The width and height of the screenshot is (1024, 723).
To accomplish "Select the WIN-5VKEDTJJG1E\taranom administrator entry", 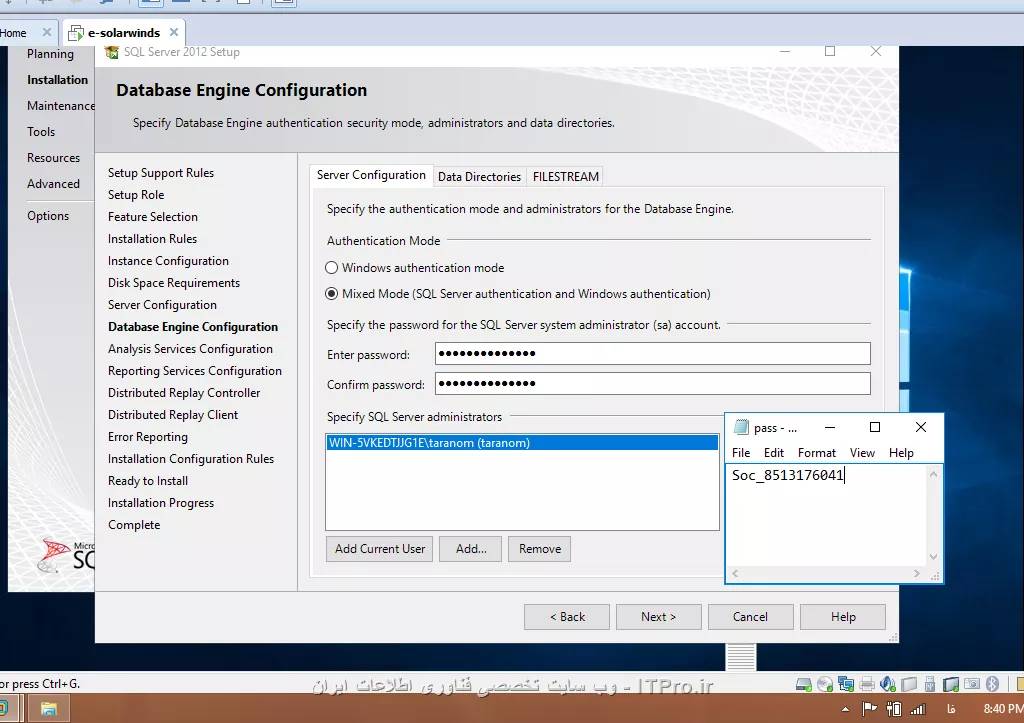I will [x=522, y=443].
